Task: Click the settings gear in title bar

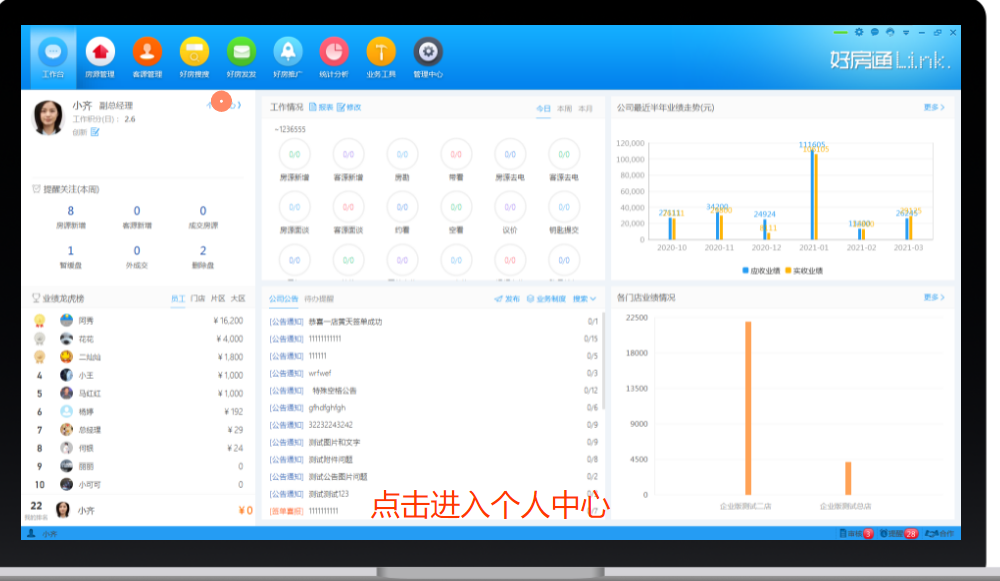Action: 859,32
